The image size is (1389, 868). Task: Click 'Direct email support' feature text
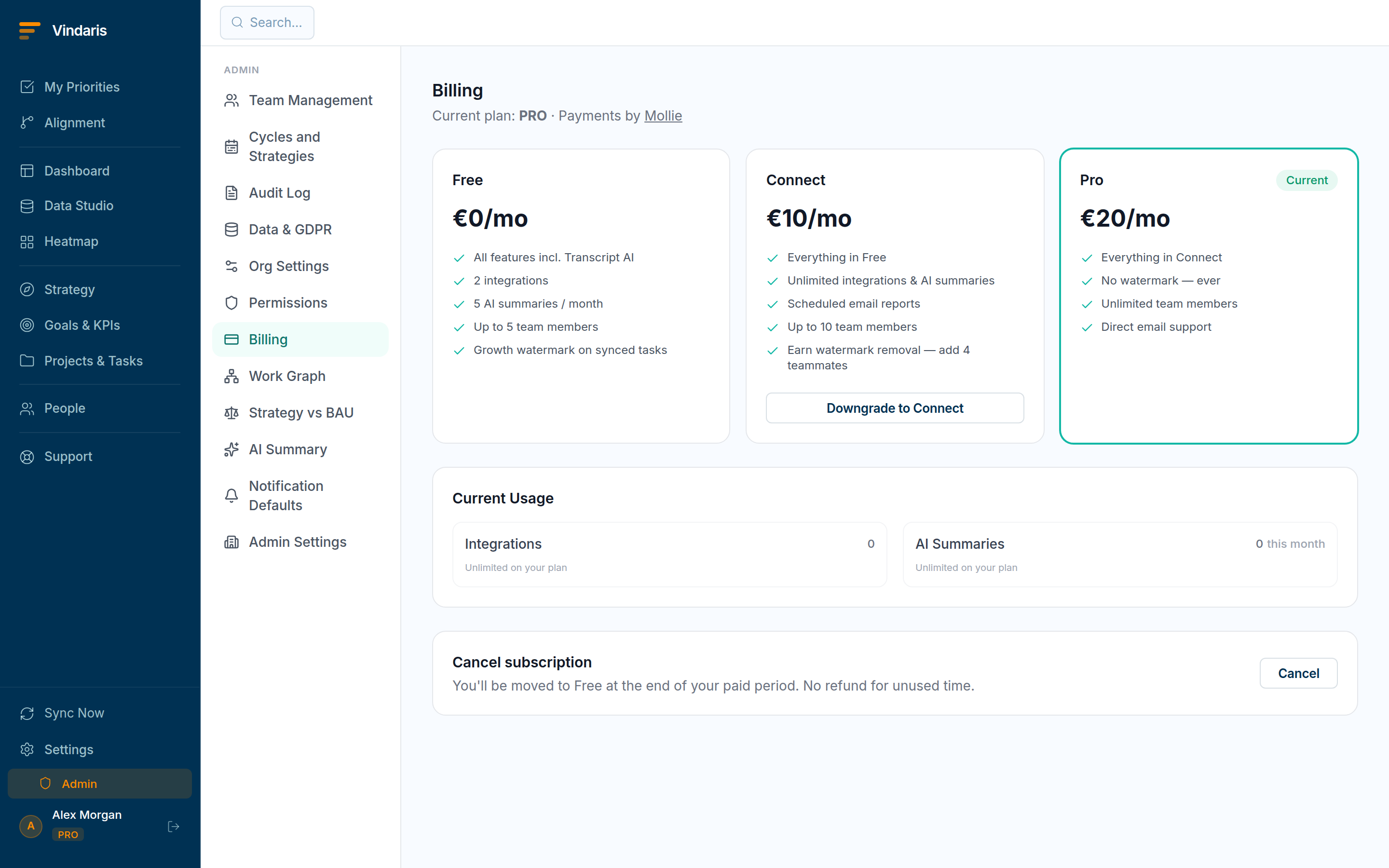[x=1156, y=326]
